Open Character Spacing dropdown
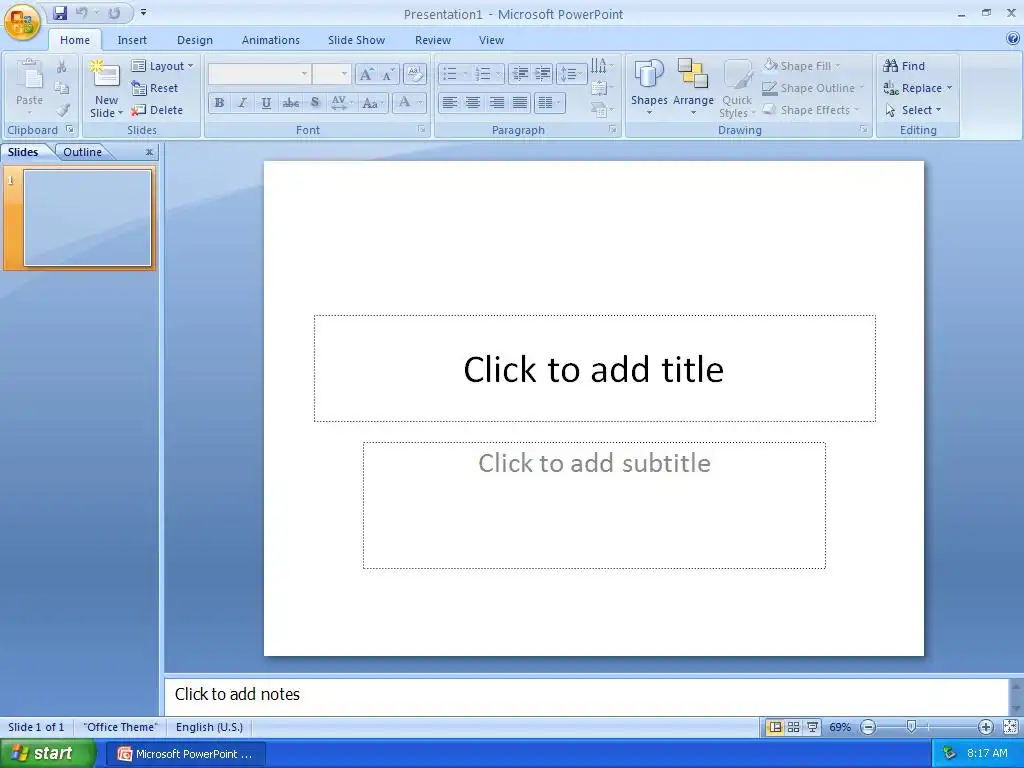 coord(342,103)
